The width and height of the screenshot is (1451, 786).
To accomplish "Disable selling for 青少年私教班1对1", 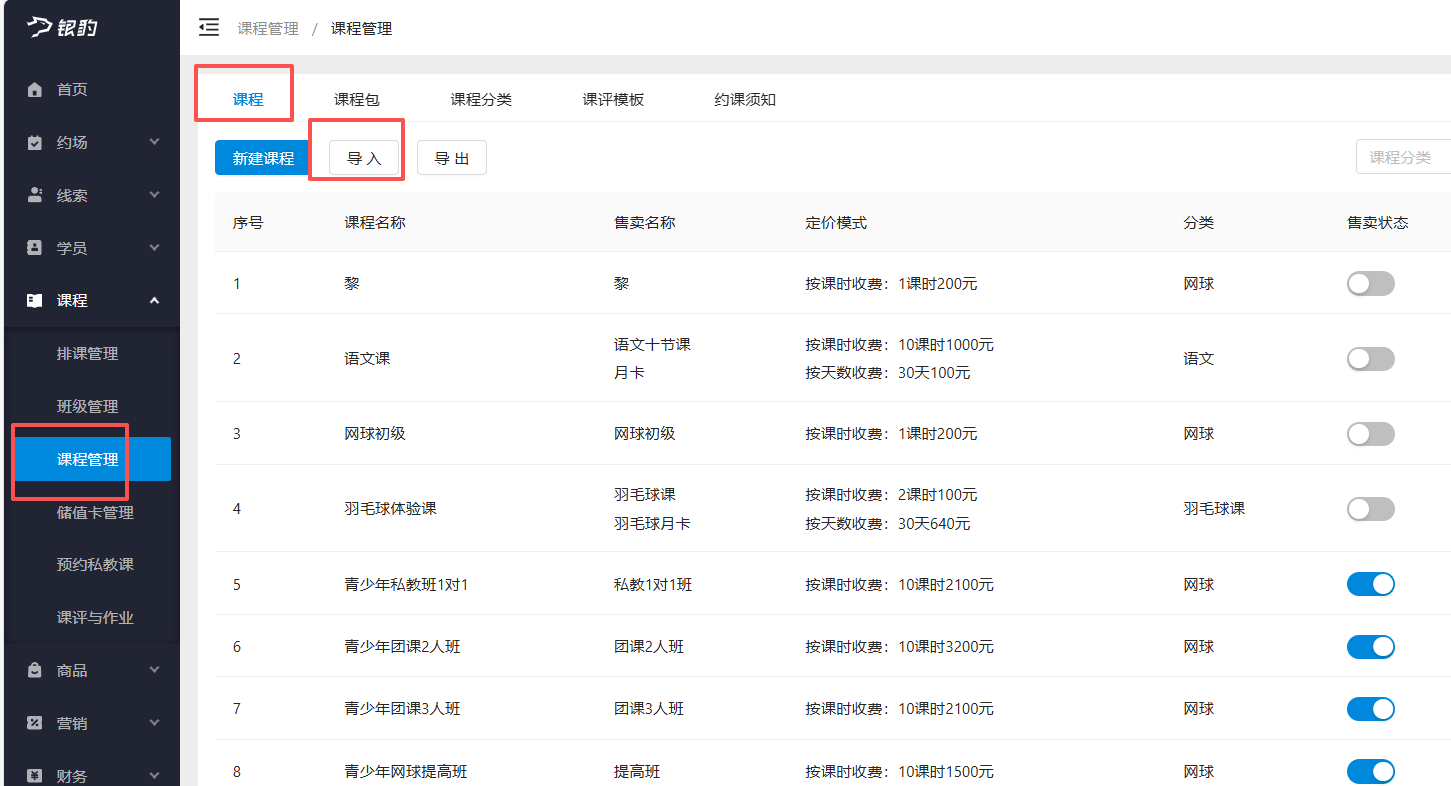I will (1370, 583).
